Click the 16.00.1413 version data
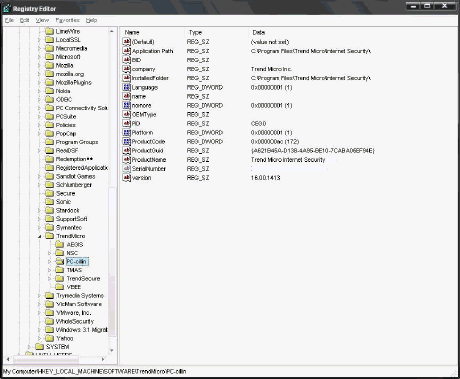The width and height of the screenshot is (460, 379). coord(265,178)
